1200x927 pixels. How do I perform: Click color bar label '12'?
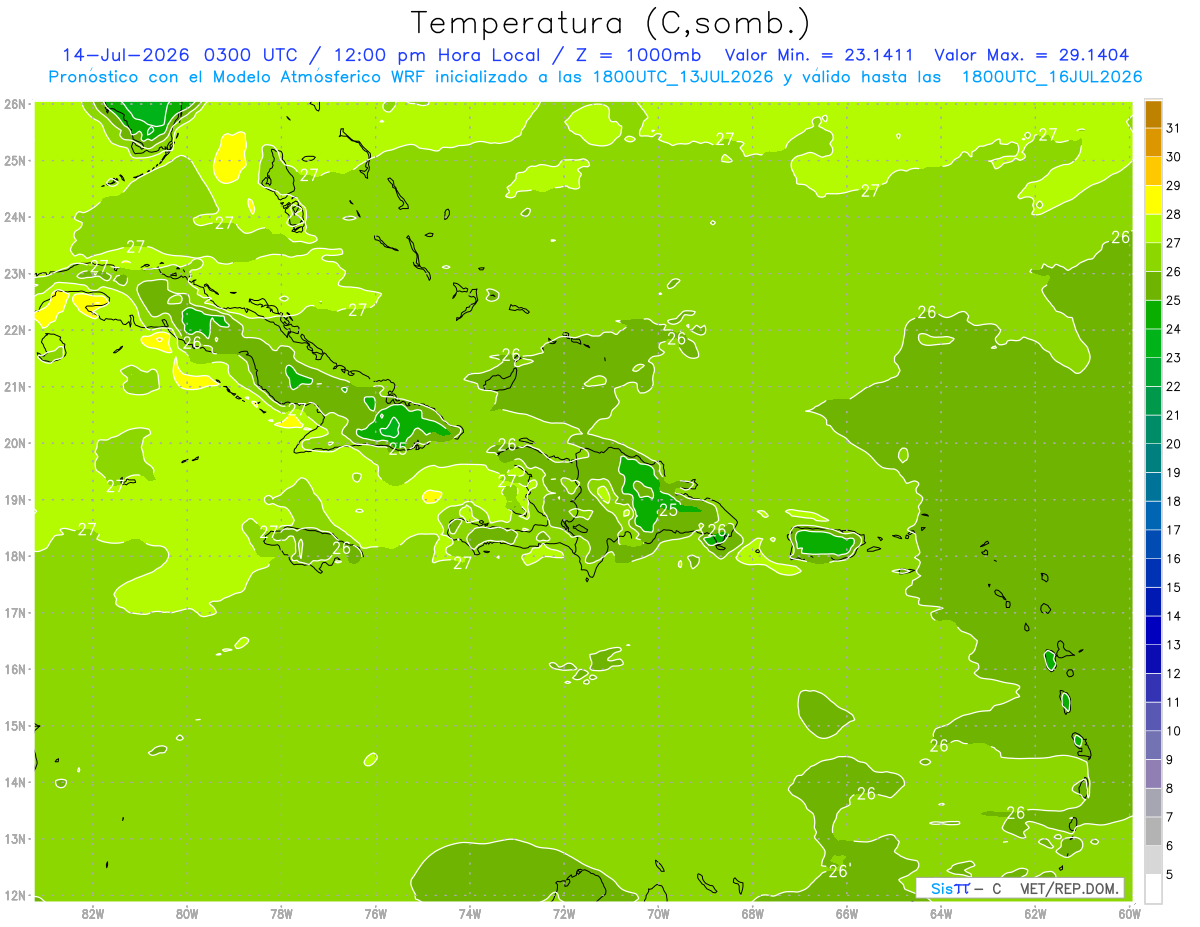1173,673
